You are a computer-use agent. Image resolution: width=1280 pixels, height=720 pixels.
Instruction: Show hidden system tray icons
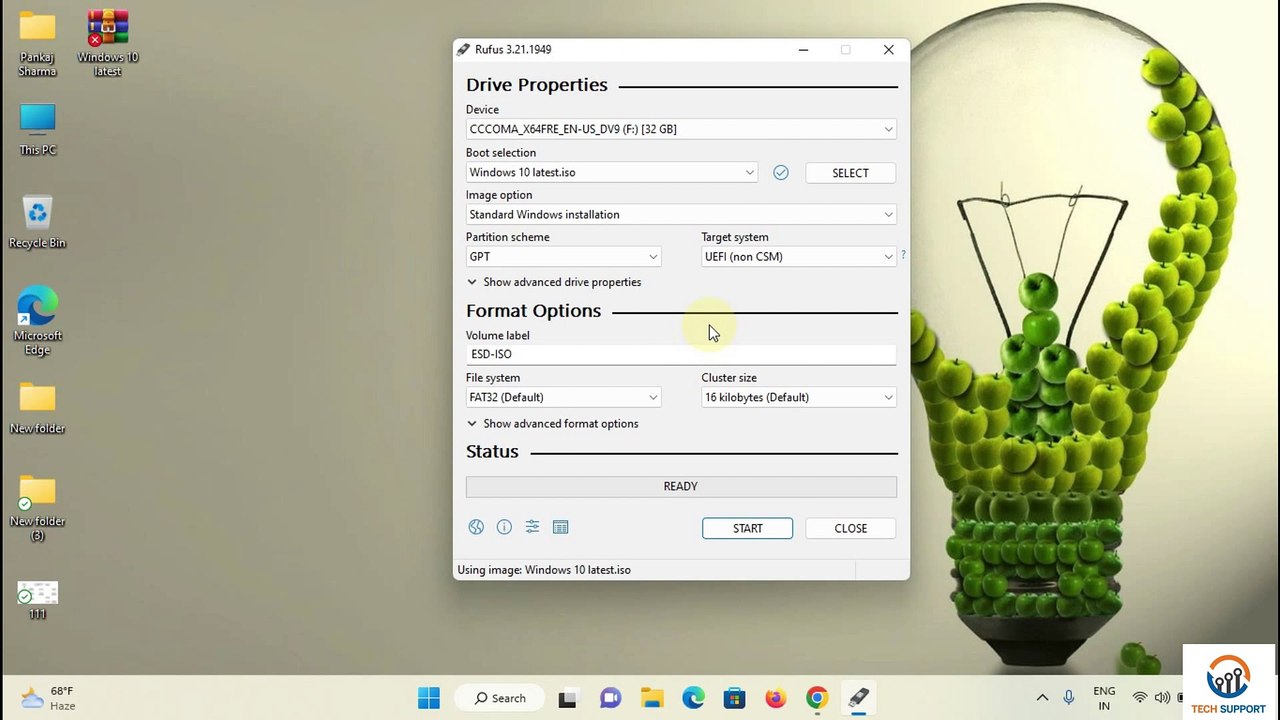(x=1042, y=698)
